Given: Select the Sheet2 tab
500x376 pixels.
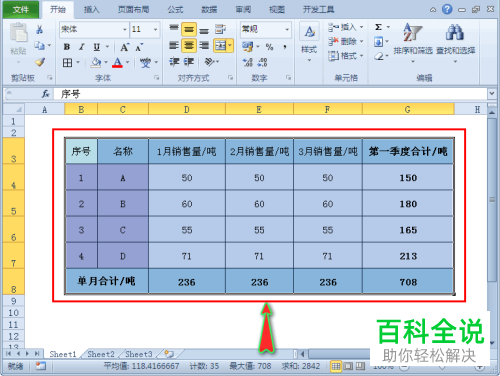Looking at the screenshot, I should [101, 354].
